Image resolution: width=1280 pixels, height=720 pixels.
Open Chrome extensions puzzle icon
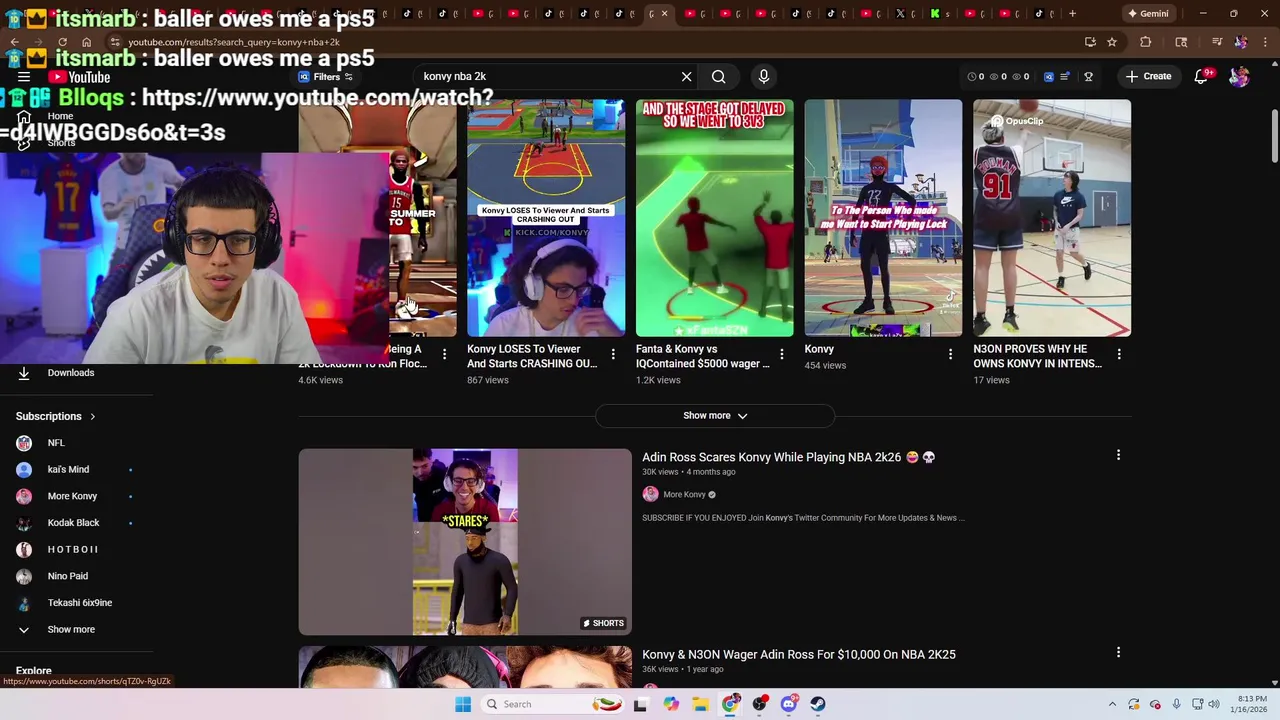pos(1145,42)
